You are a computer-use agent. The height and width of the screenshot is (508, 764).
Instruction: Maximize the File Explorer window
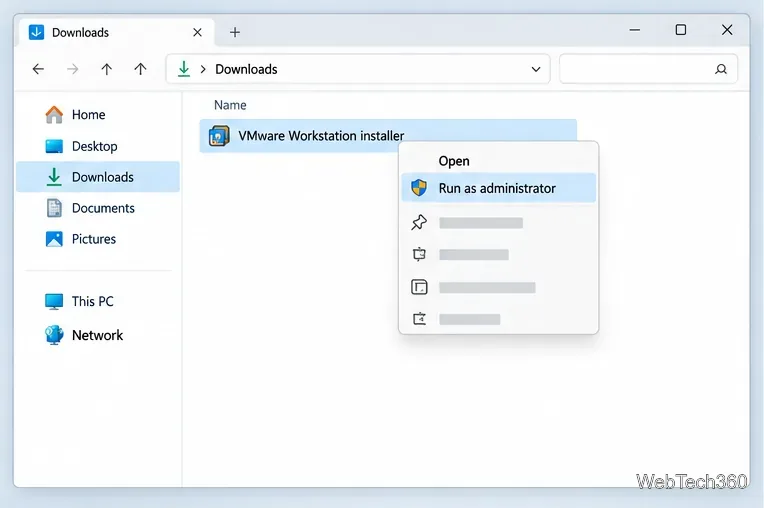pyautogui.click(x=681, y=30)
